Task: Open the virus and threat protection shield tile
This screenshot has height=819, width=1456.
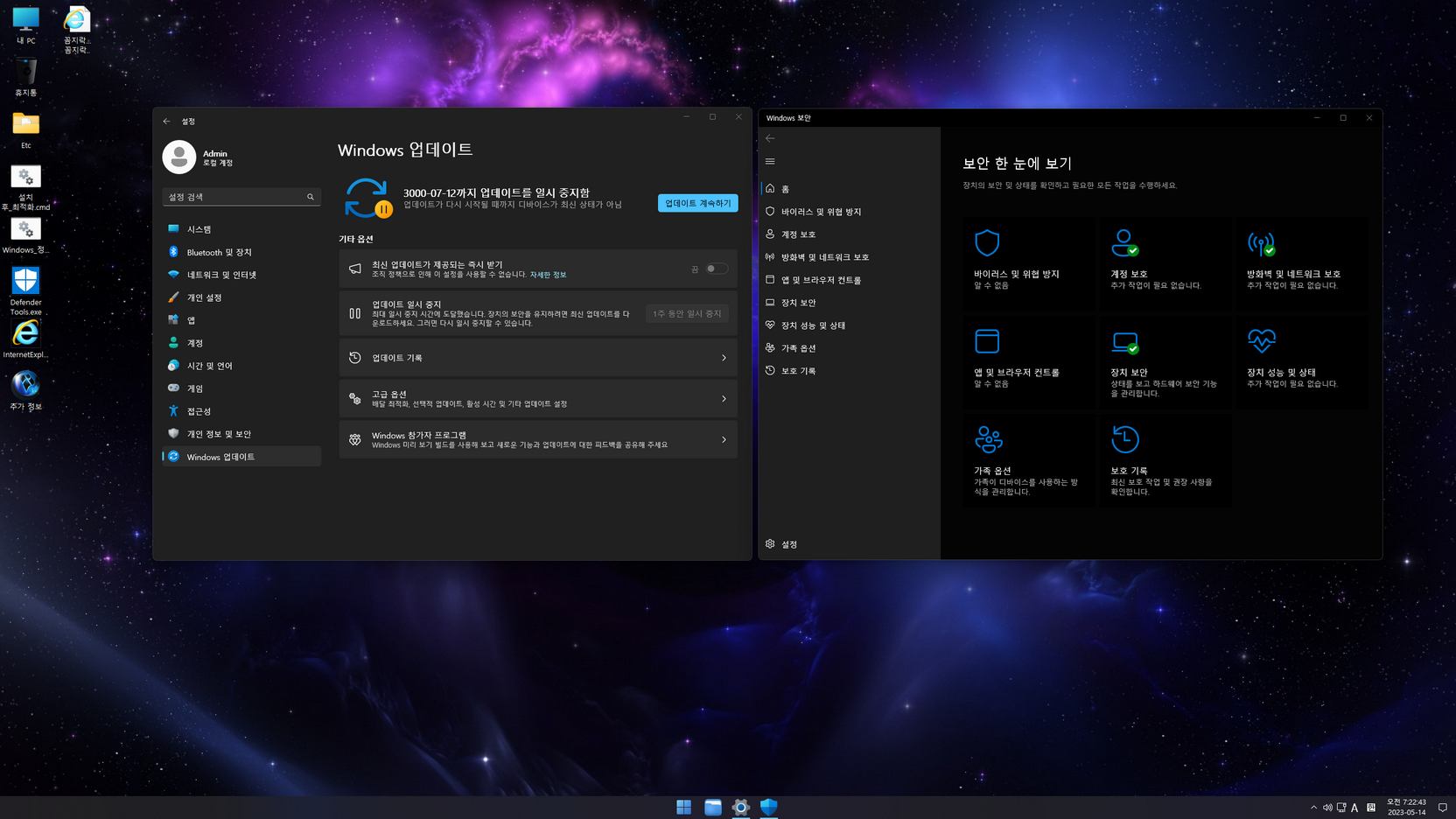Action: [x=1029, y=263]
